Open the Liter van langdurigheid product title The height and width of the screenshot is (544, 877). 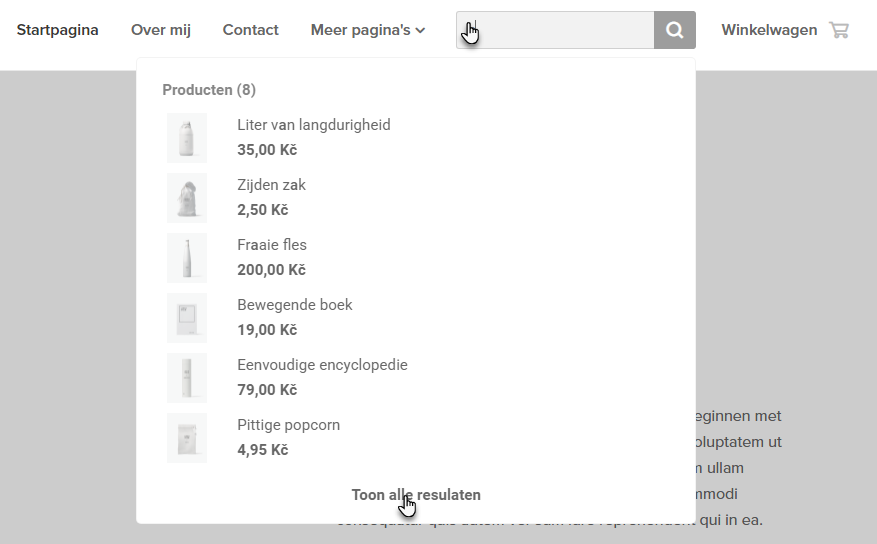(314, 125)
